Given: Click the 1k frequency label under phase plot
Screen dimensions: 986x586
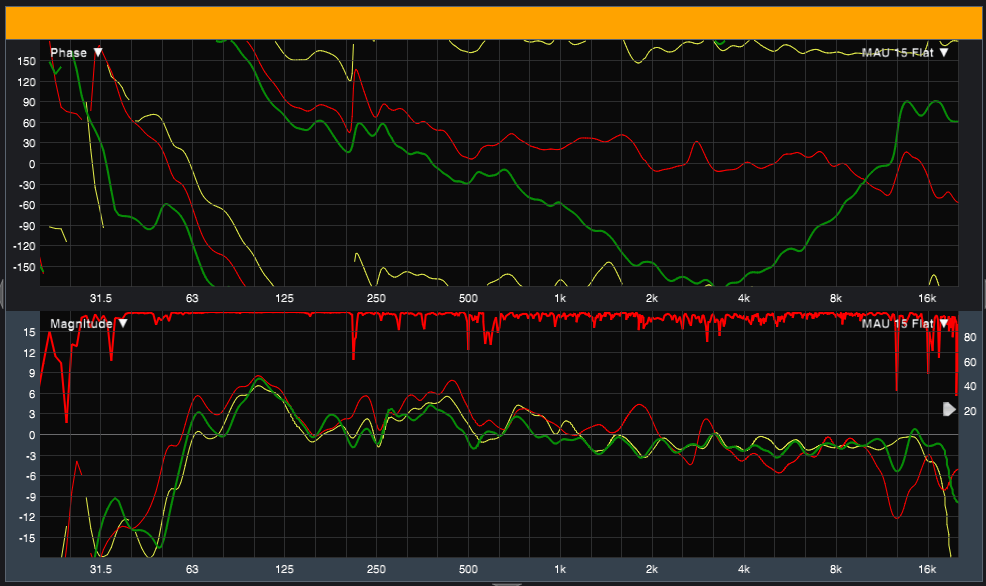Looking at the screenshot, I should tap(559, 298).
